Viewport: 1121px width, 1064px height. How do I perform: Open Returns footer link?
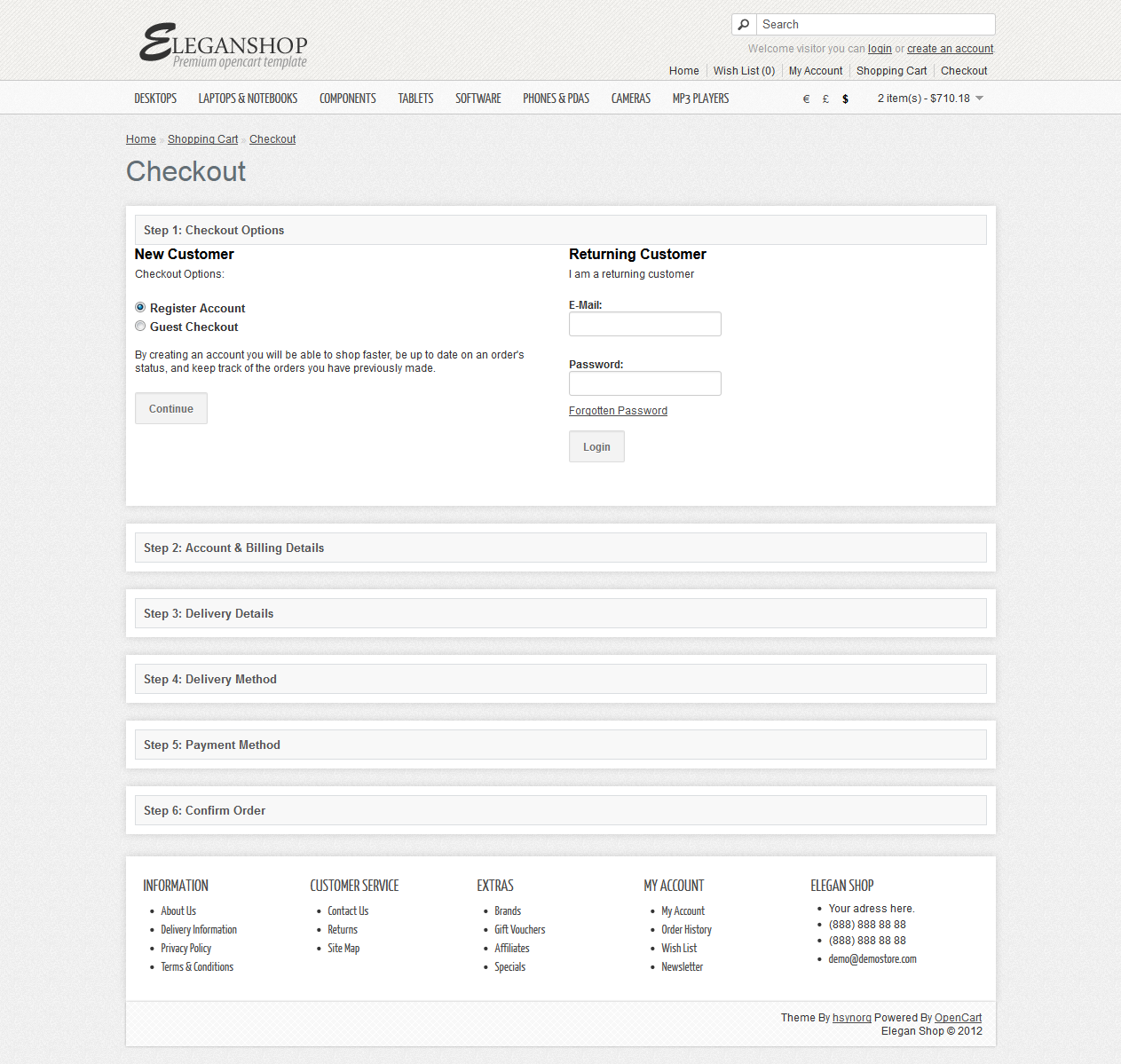point(343,930)
